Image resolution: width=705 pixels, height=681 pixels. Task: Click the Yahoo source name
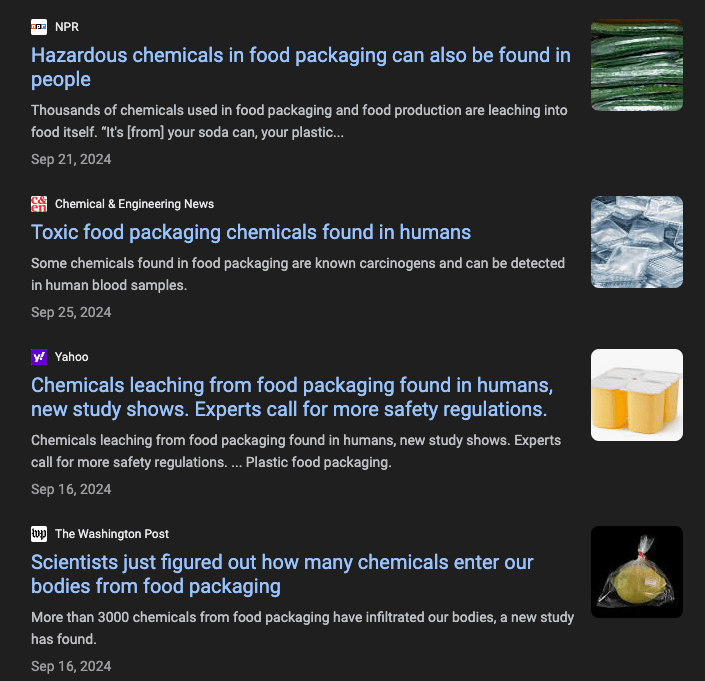pos(72,357)
